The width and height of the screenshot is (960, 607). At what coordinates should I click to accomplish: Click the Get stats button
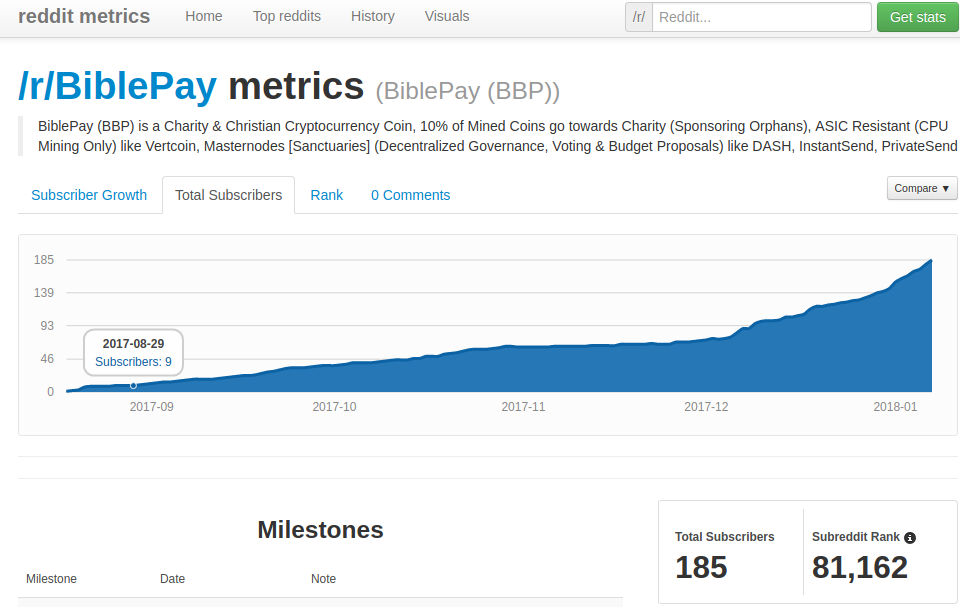coord(917,17)
